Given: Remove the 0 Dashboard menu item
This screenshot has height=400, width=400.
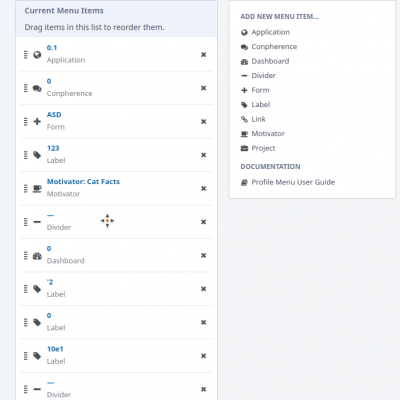Looking at the screenshot, I should [x=203, y=256].
